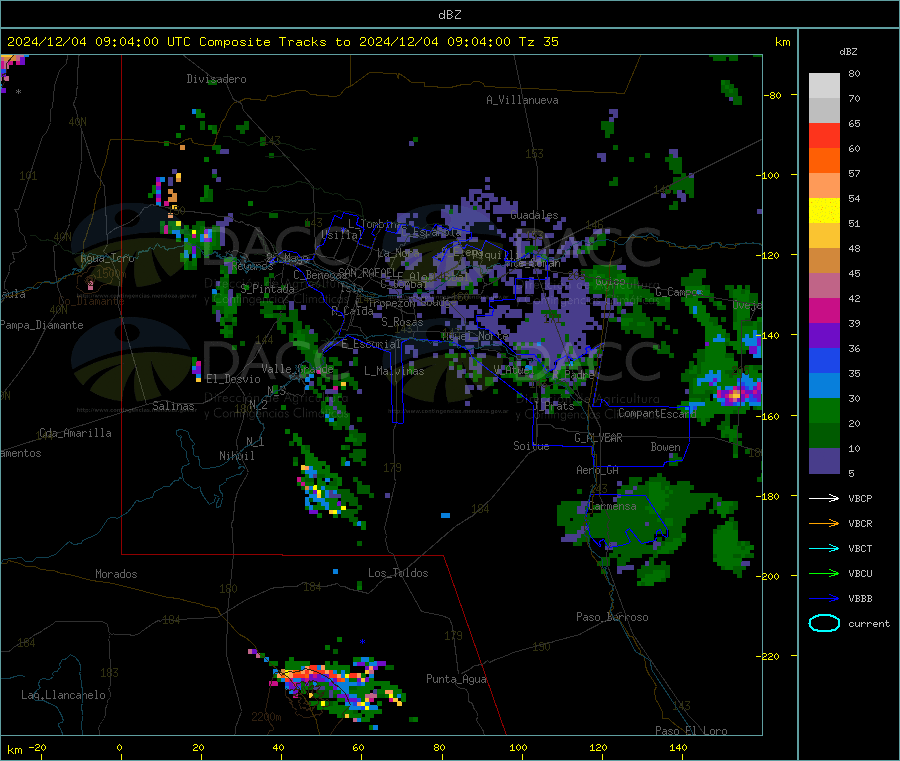Click the L_Malvinas map label

pyautogui.click(x=394, y=371)
